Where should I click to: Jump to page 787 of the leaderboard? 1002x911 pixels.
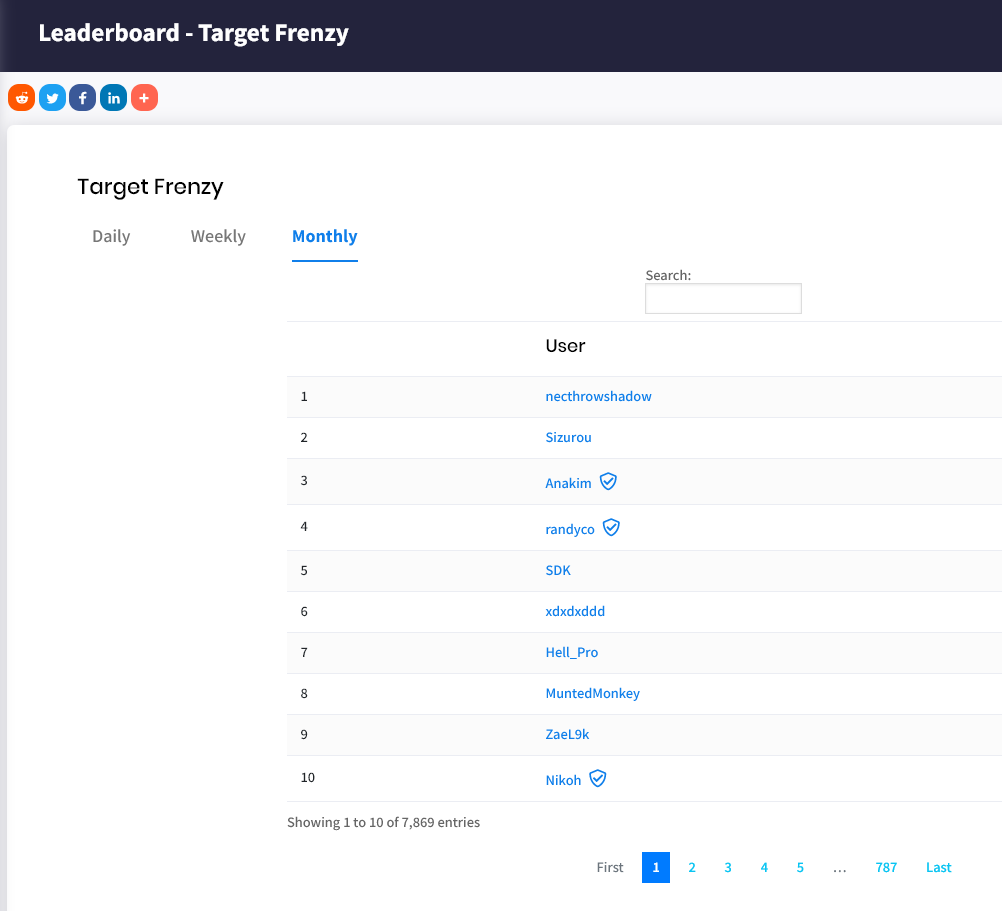pos(886,867)
